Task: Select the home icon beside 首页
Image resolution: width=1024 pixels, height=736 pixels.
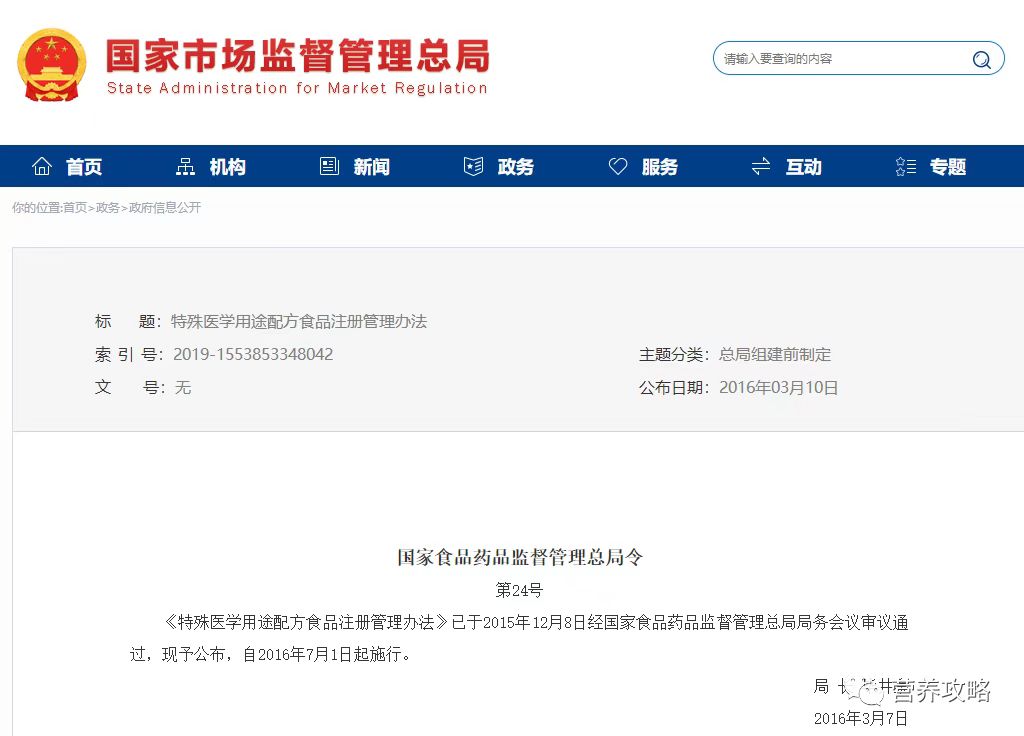Action: [x=42, y=166]
